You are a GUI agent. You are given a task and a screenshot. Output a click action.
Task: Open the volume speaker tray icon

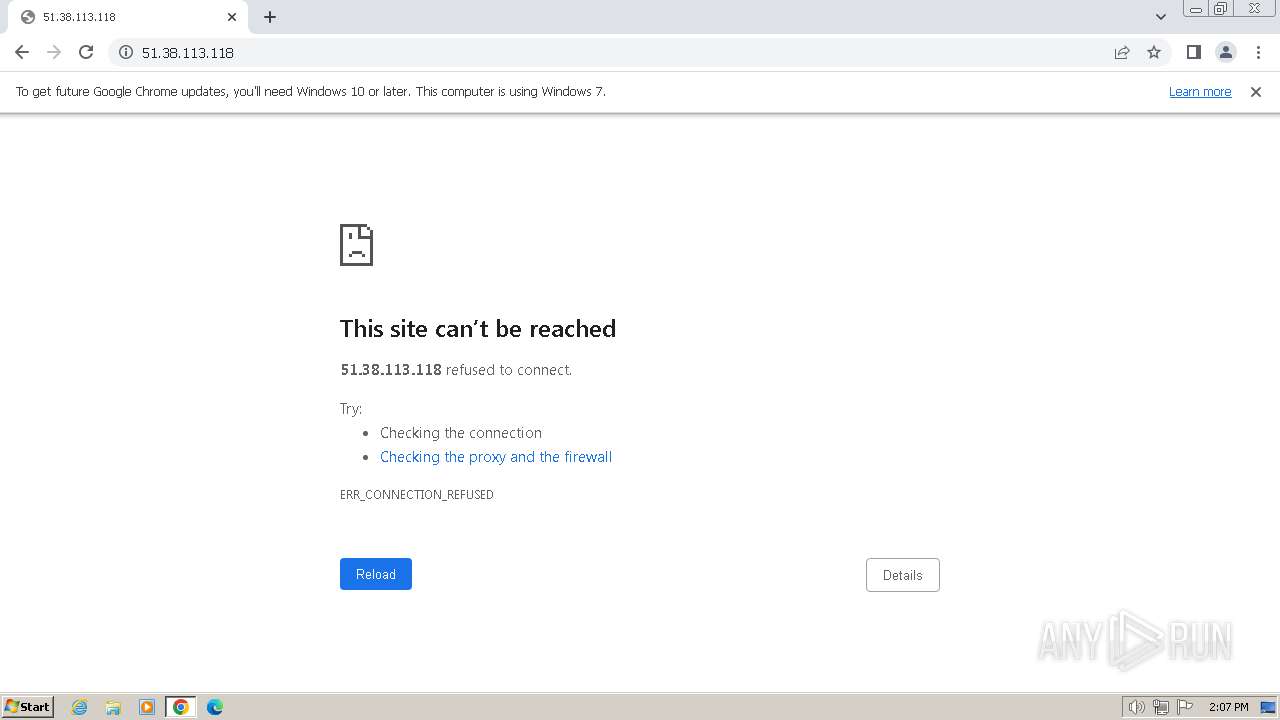point(1136,707)
